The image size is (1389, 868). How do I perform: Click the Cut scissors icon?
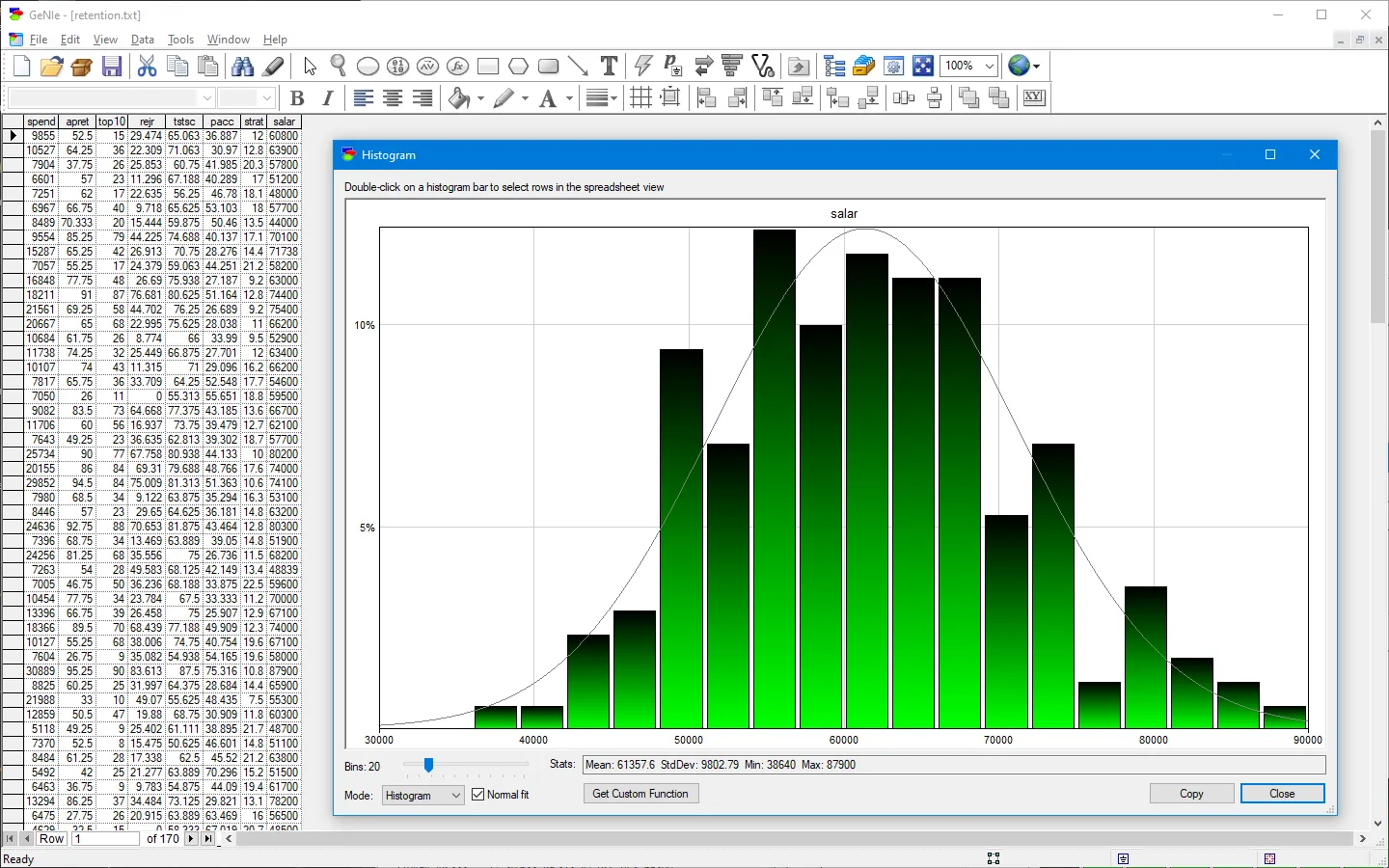pyautogui.click(x=147, y=67)
